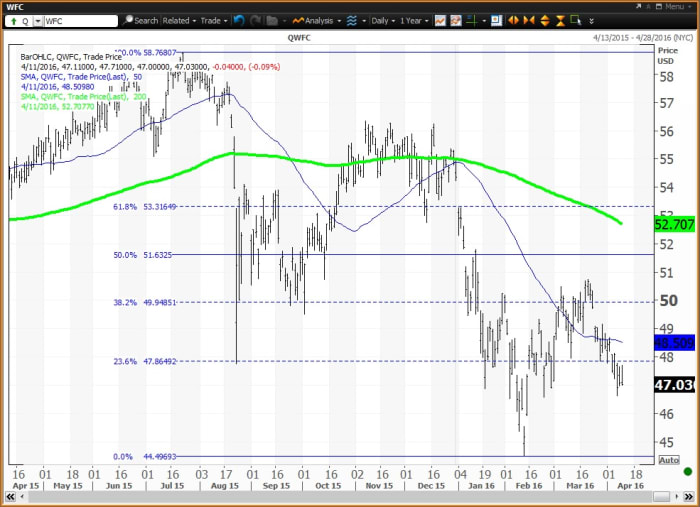Click the small right scroll arrow
The height and width of the screenshot is (507, 700).
(x=678, y=496)
